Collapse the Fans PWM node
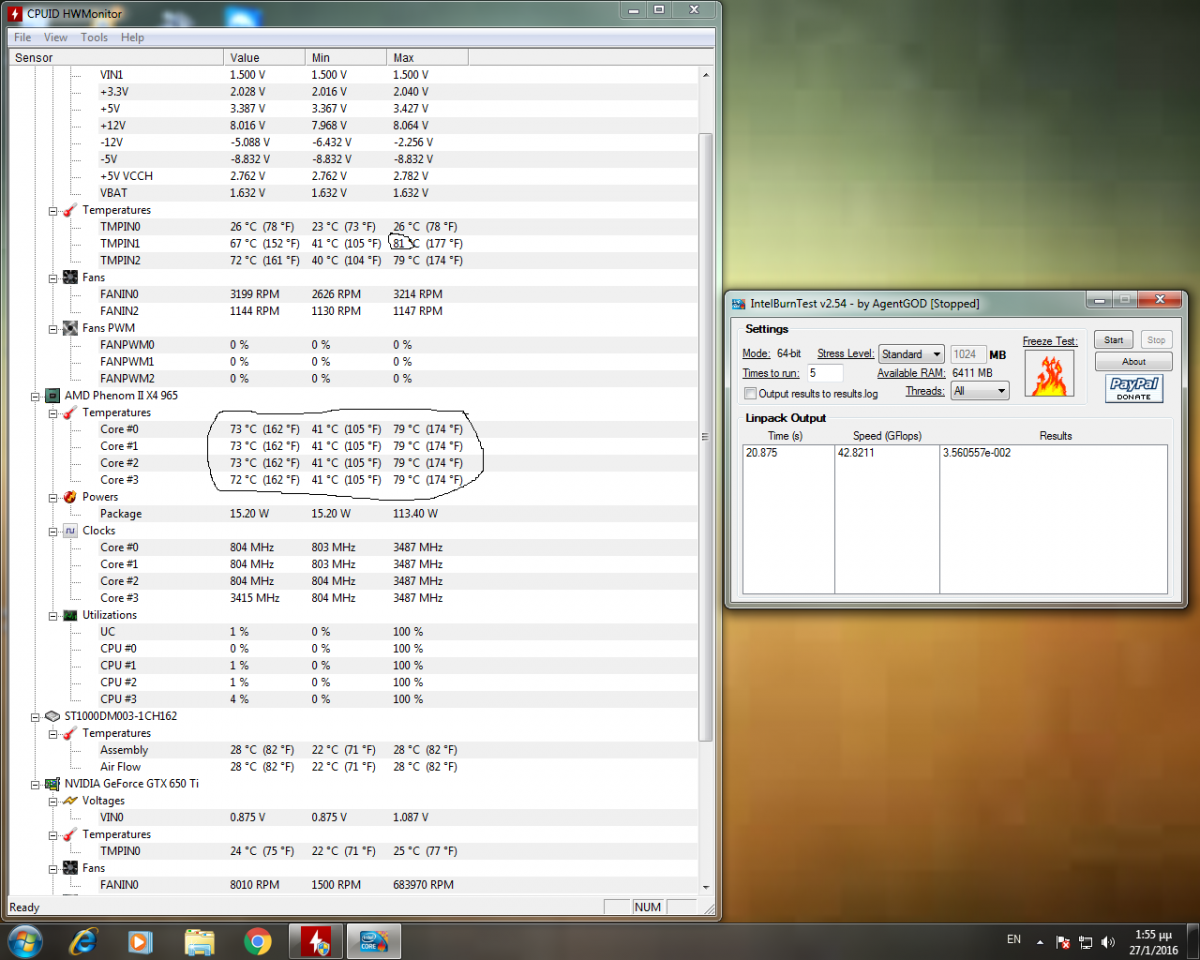Screen dimensions: 1200x960 point(54,328)
